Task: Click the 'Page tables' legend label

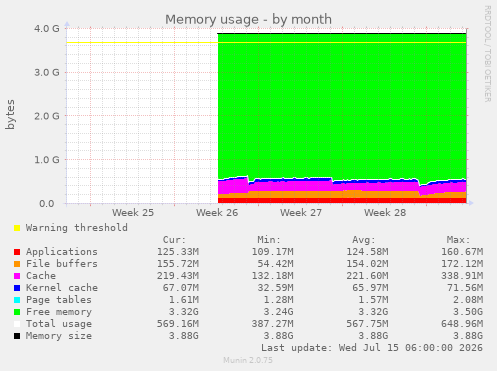Action: click(59, 300)
